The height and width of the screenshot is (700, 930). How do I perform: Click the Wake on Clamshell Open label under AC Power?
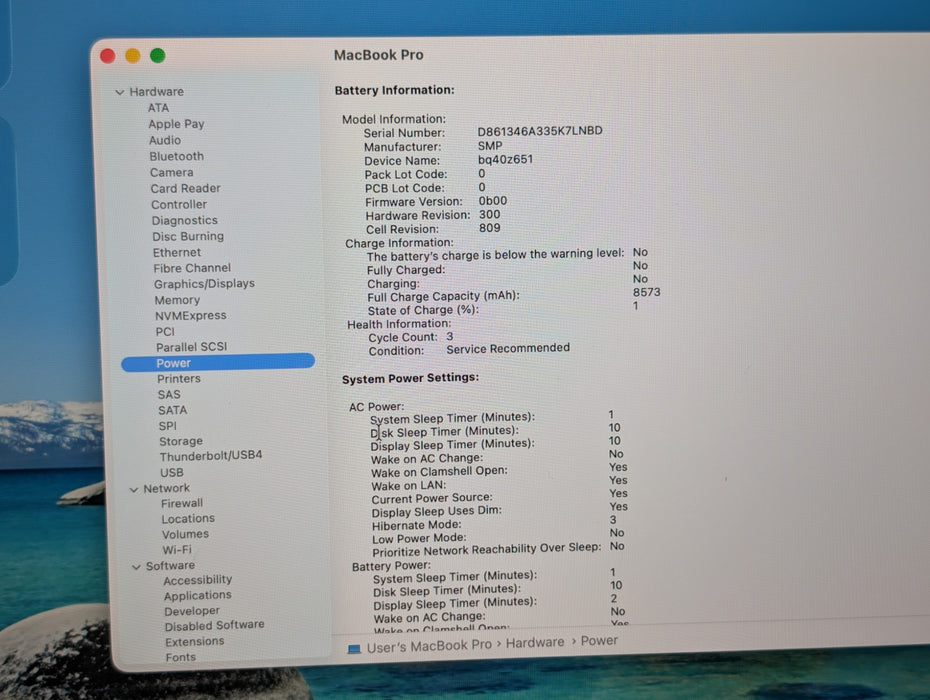tap(439, 472)
